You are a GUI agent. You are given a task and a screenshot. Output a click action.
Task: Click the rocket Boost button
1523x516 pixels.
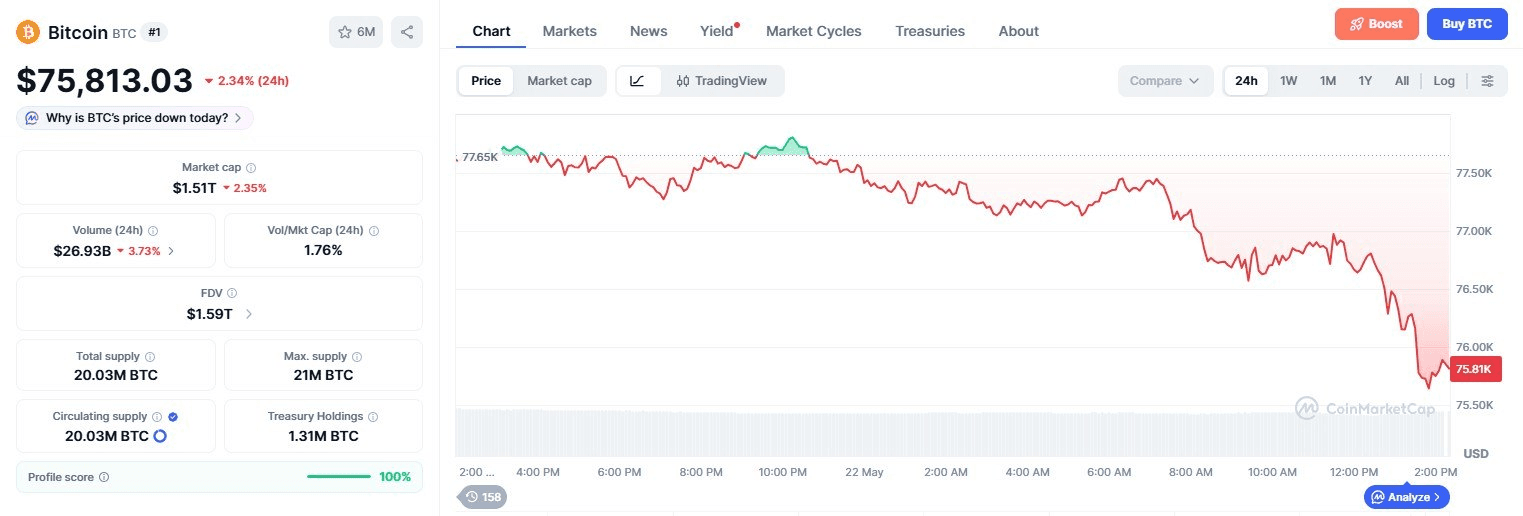pos(1376,24)
